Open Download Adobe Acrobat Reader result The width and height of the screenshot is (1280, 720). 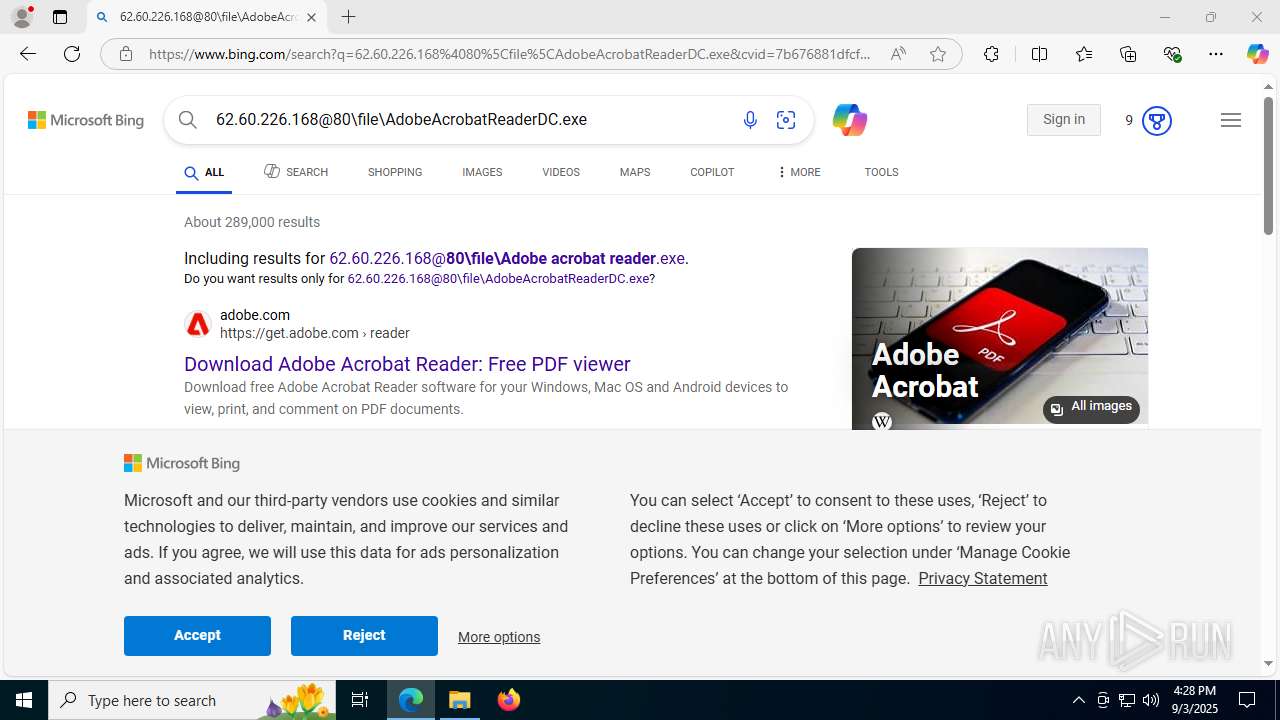(x=407, y=364)
